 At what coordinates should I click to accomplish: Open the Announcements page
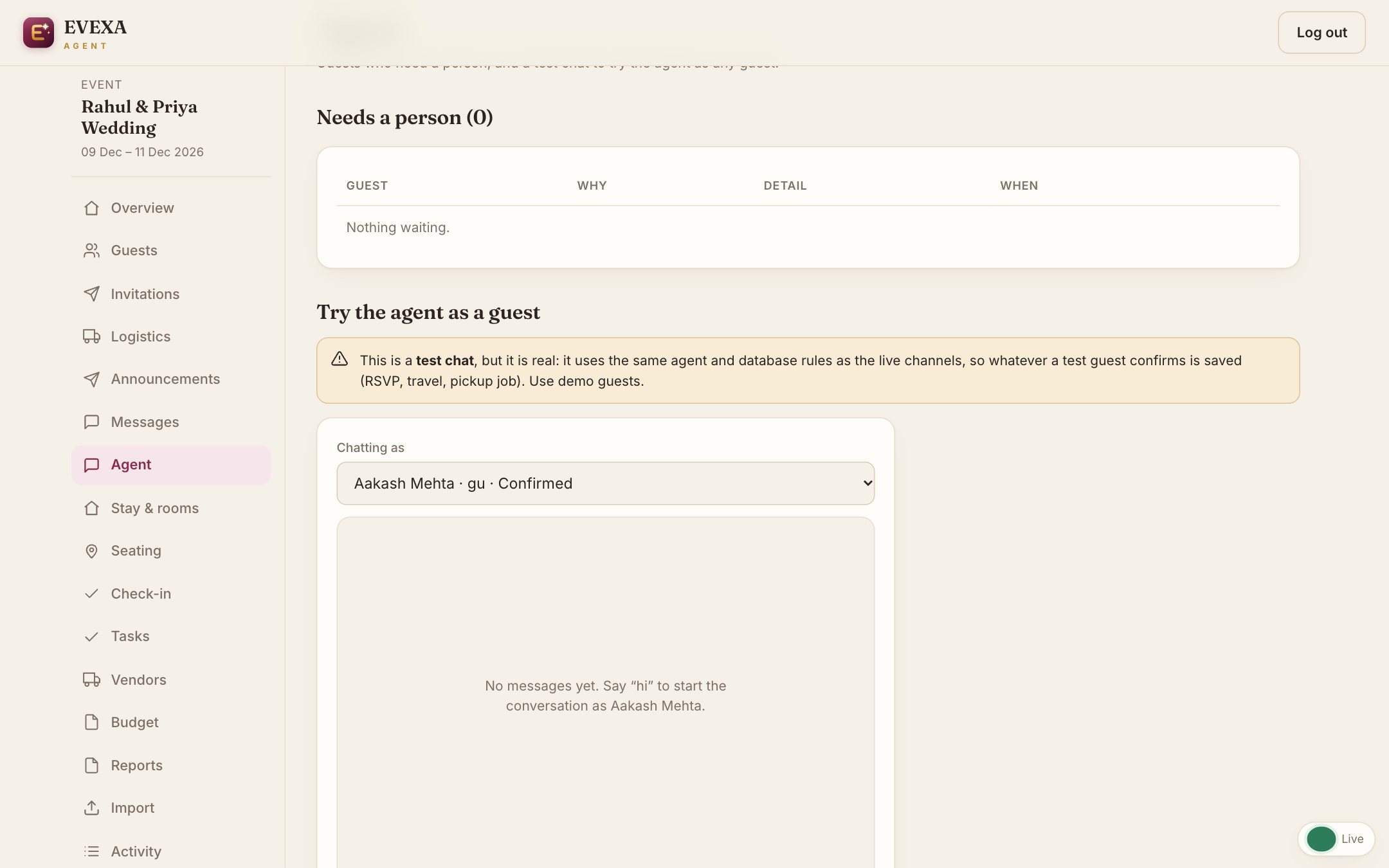click(165, 379)
